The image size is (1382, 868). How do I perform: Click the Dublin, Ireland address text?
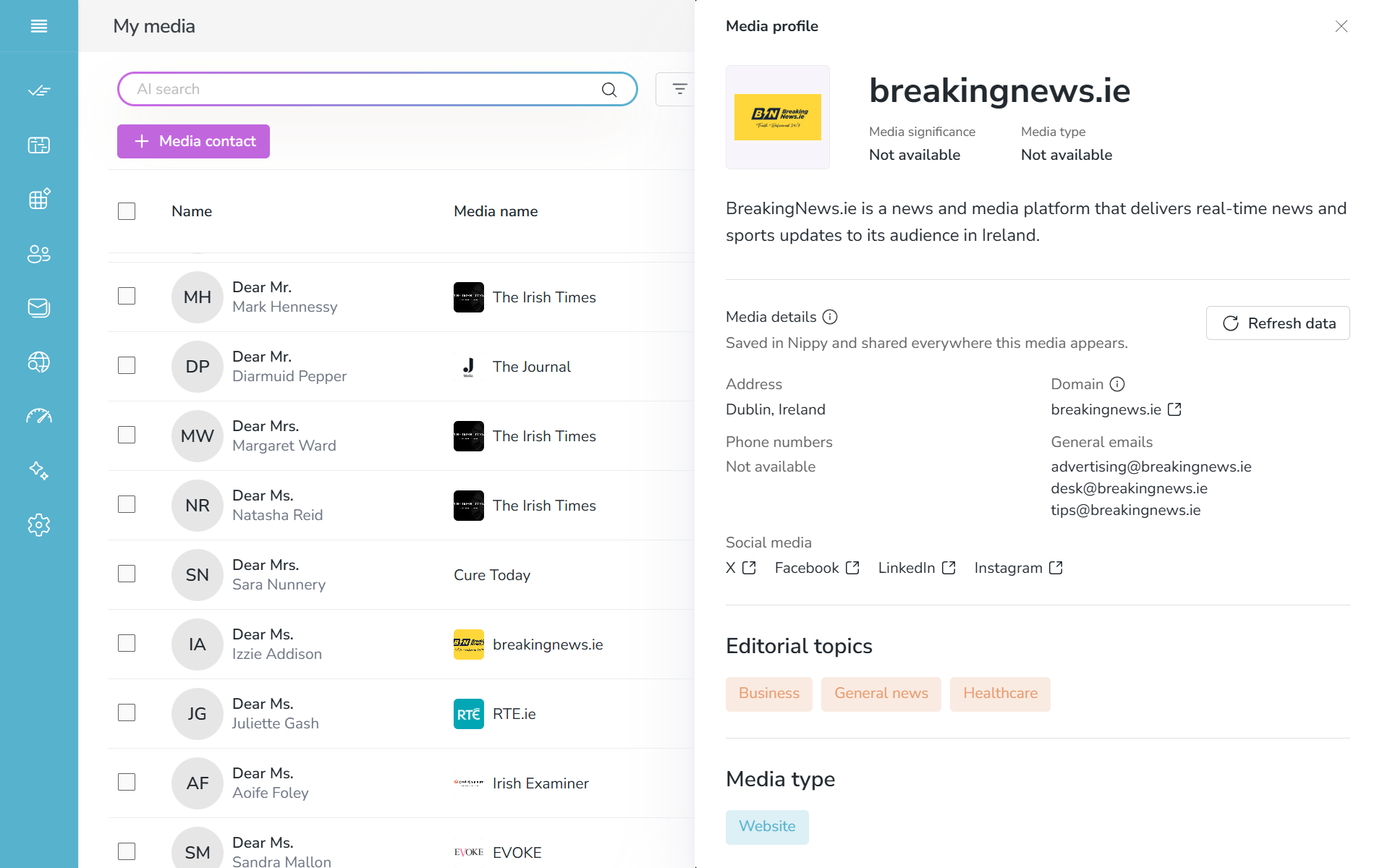[x=776, y=409]
